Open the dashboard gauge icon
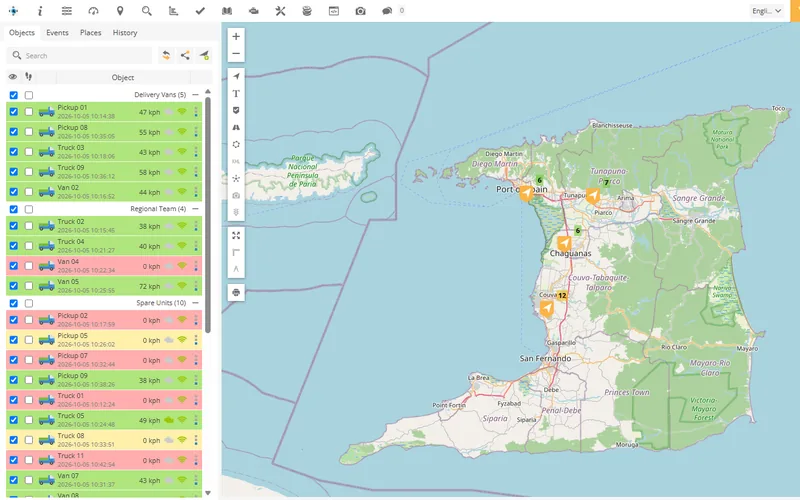Screen dimensions: 800x500 (93, 11)
